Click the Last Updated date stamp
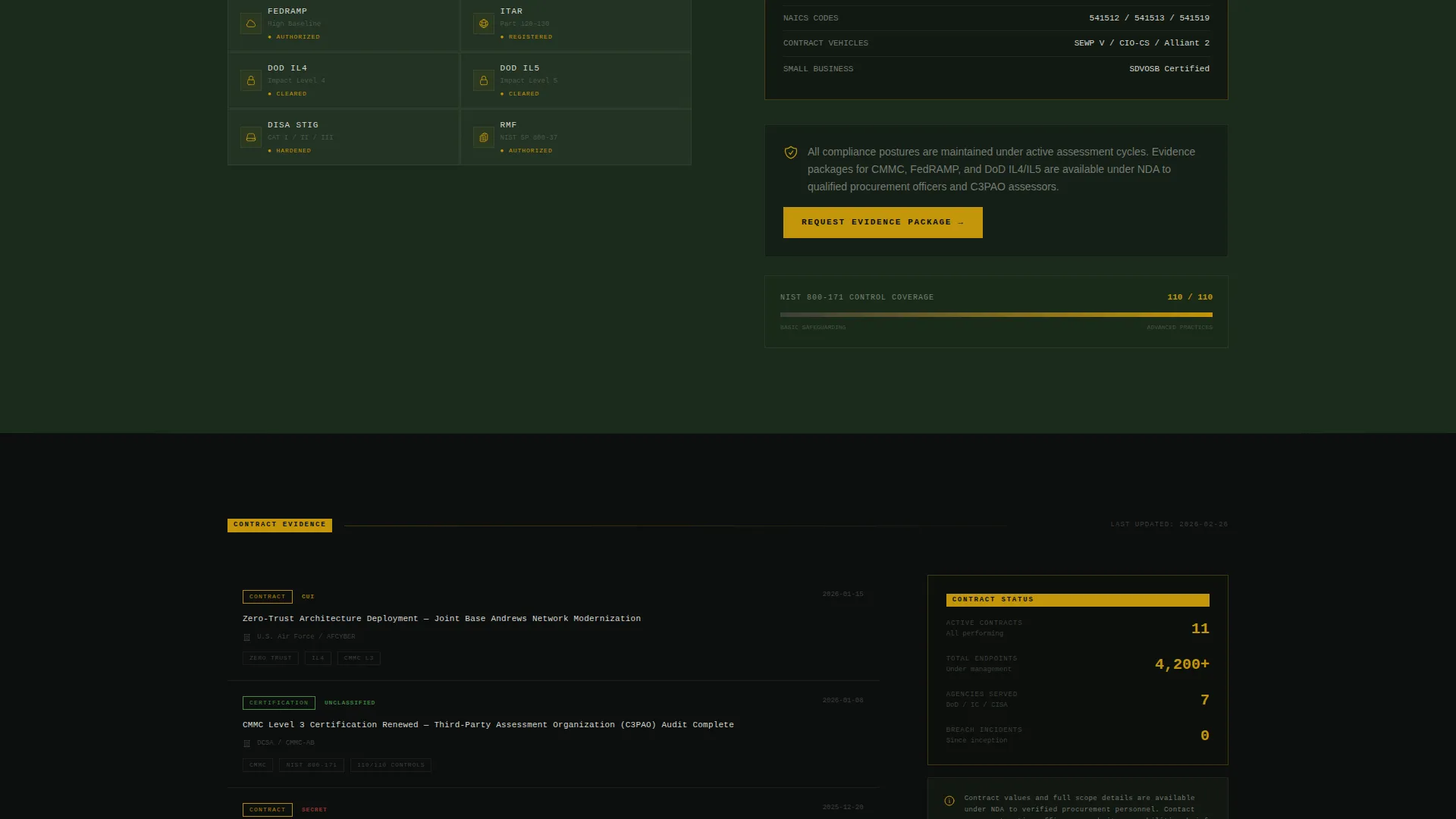This screenshot has height=819, width=1456. tap(1169, 525)
